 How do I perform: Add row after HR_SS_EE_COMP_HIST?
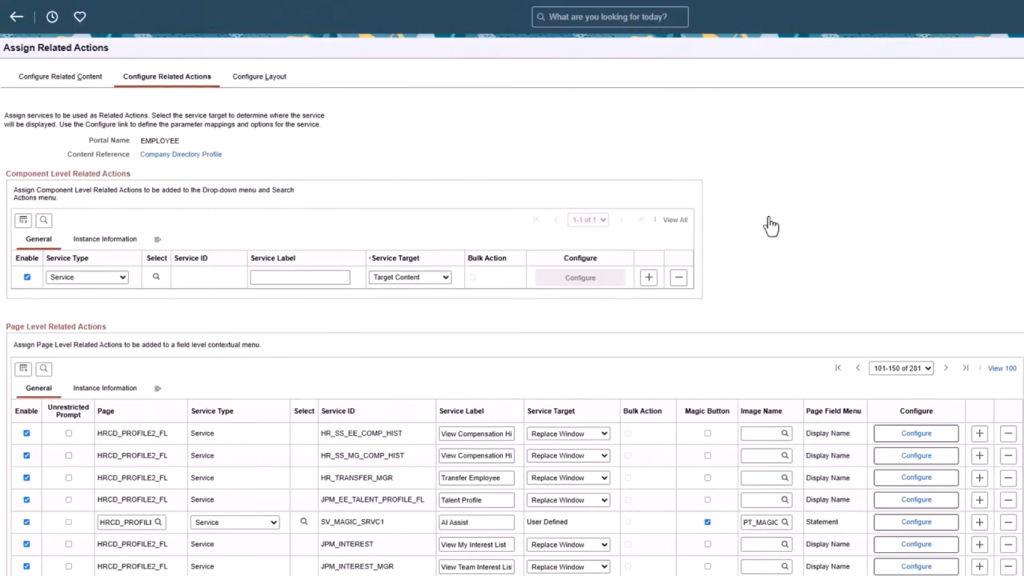(x=980, y=434)
